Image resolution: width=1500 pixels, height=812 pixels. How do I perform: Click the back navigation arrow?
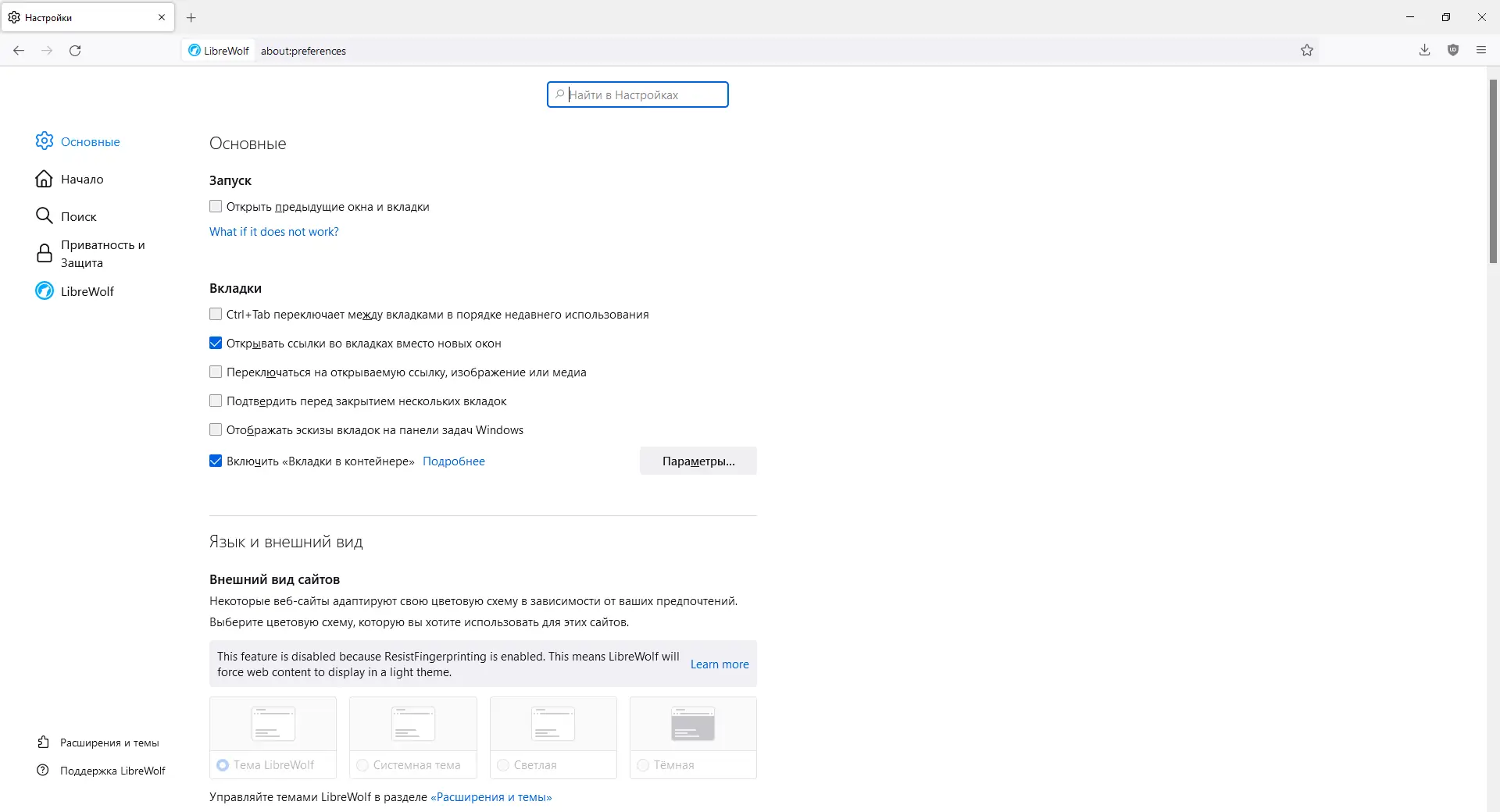click(19, 51)
